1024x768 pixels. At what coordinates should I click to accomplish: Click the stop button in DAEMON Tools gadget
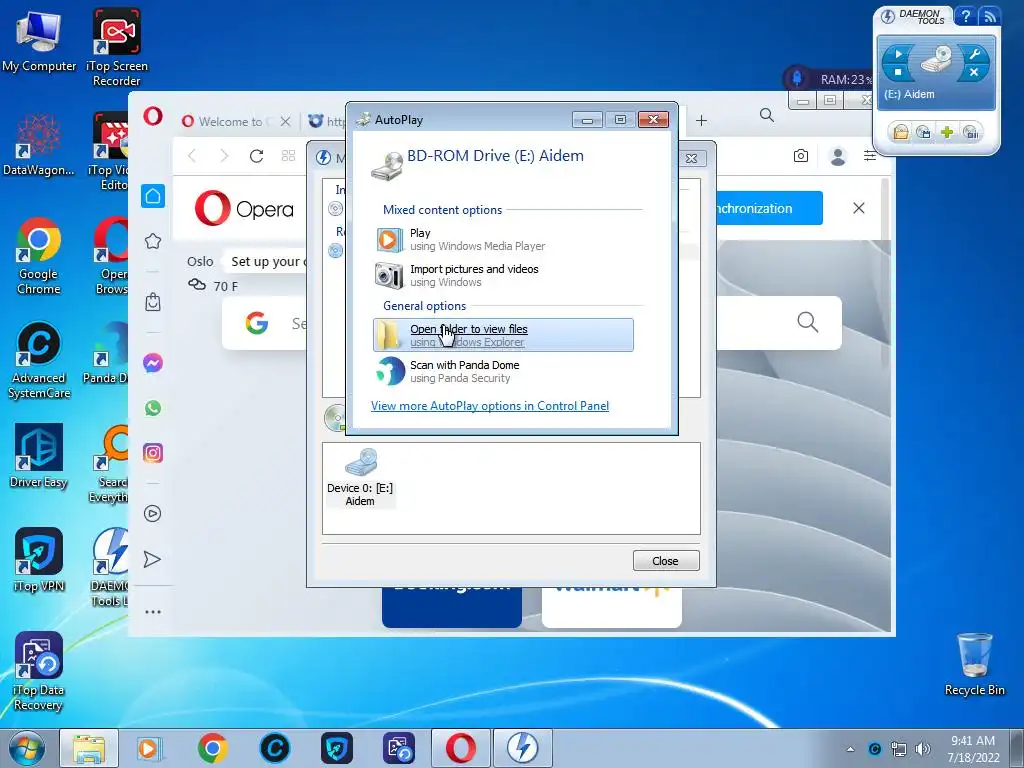[897, 72]
